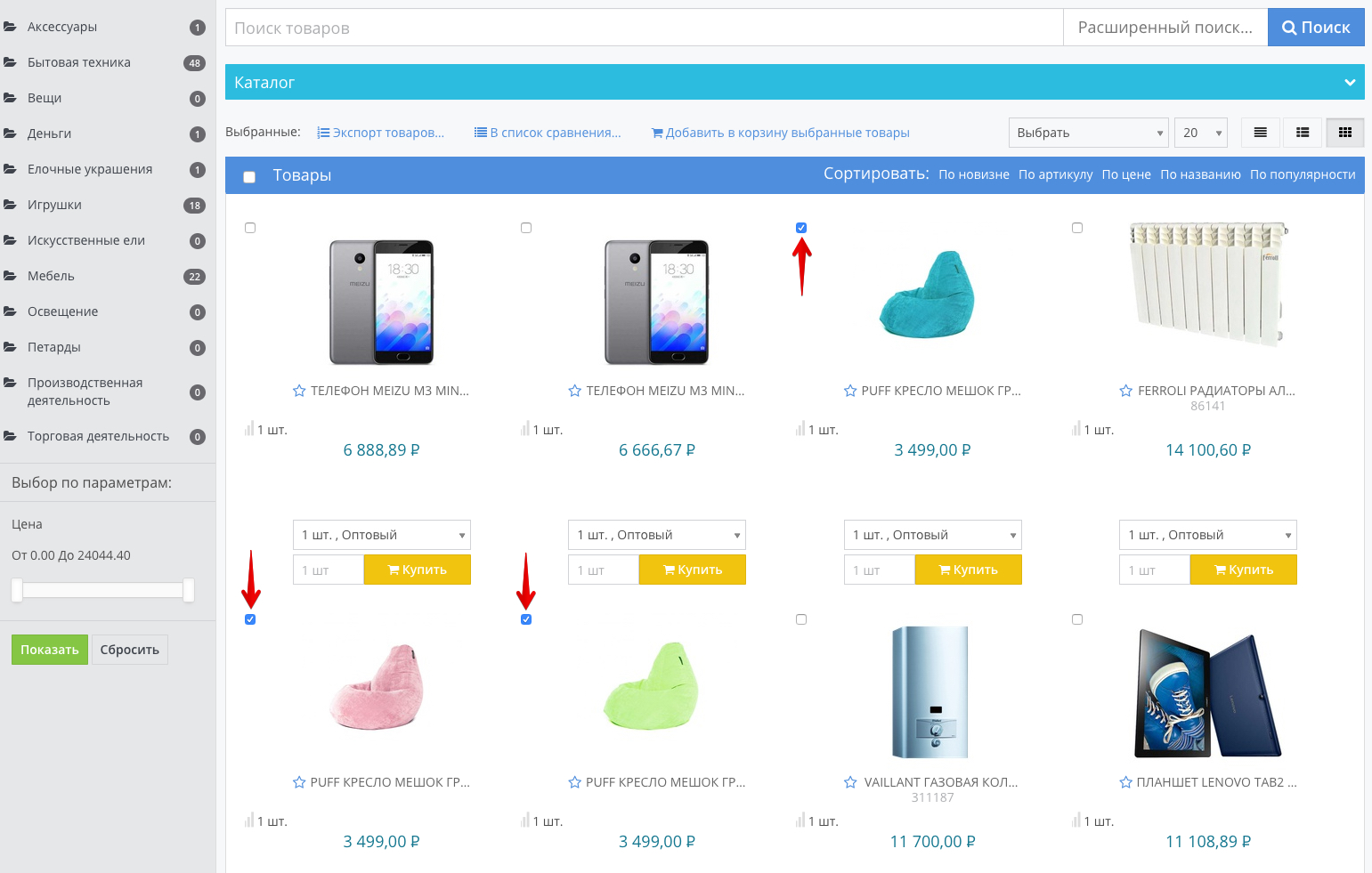Click the favorite star for Ferroli radiators

click(x=1125, y=391)
